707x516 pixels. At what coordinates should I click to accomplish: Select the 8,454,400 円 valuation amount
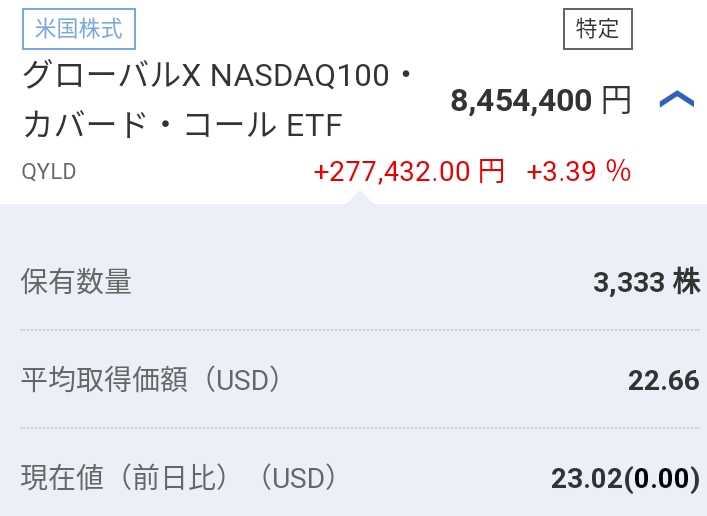(x=541, y=100)
